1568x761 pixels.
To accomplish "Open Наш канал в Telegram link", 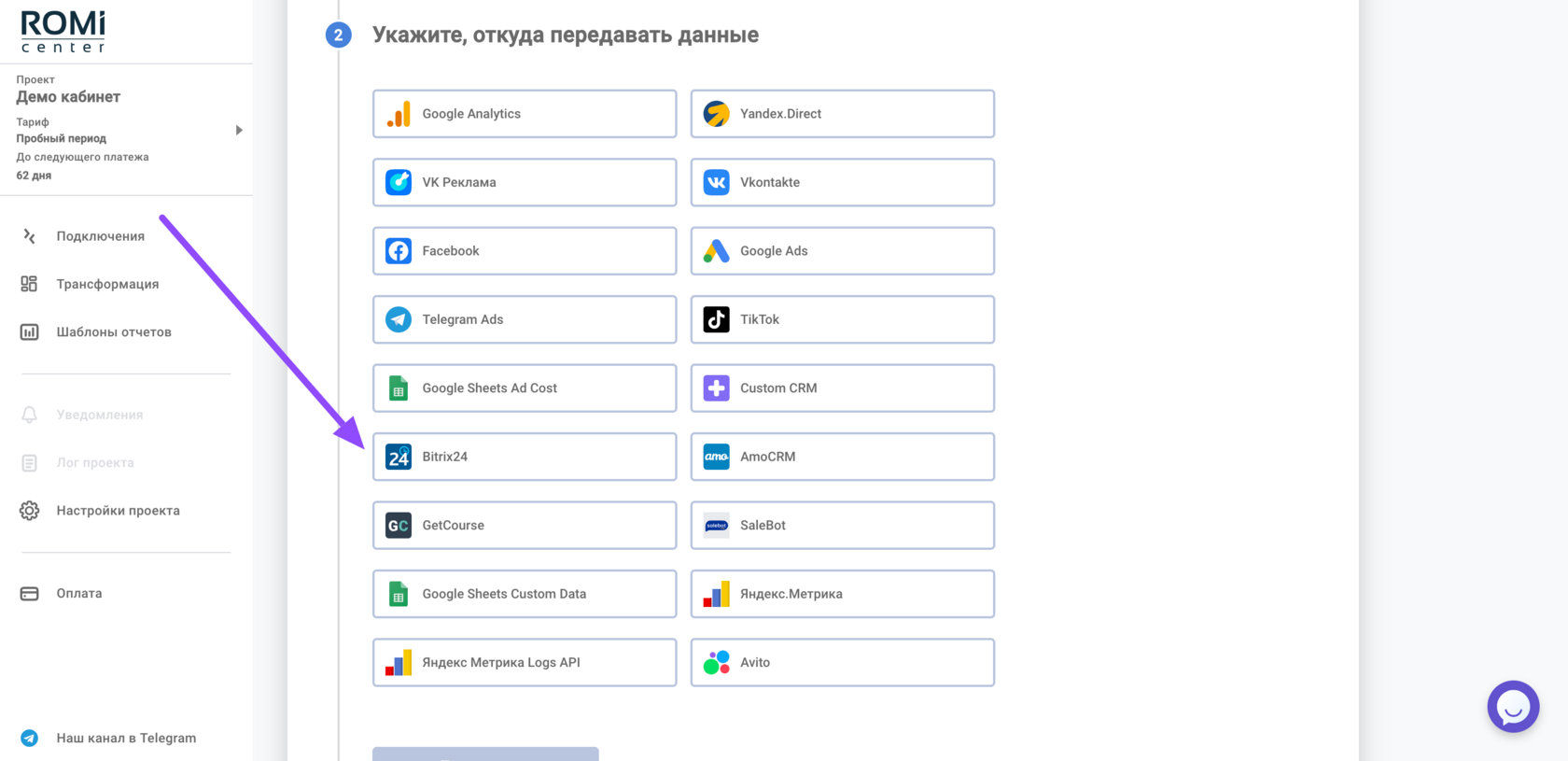I will click(x=126, y=738).
